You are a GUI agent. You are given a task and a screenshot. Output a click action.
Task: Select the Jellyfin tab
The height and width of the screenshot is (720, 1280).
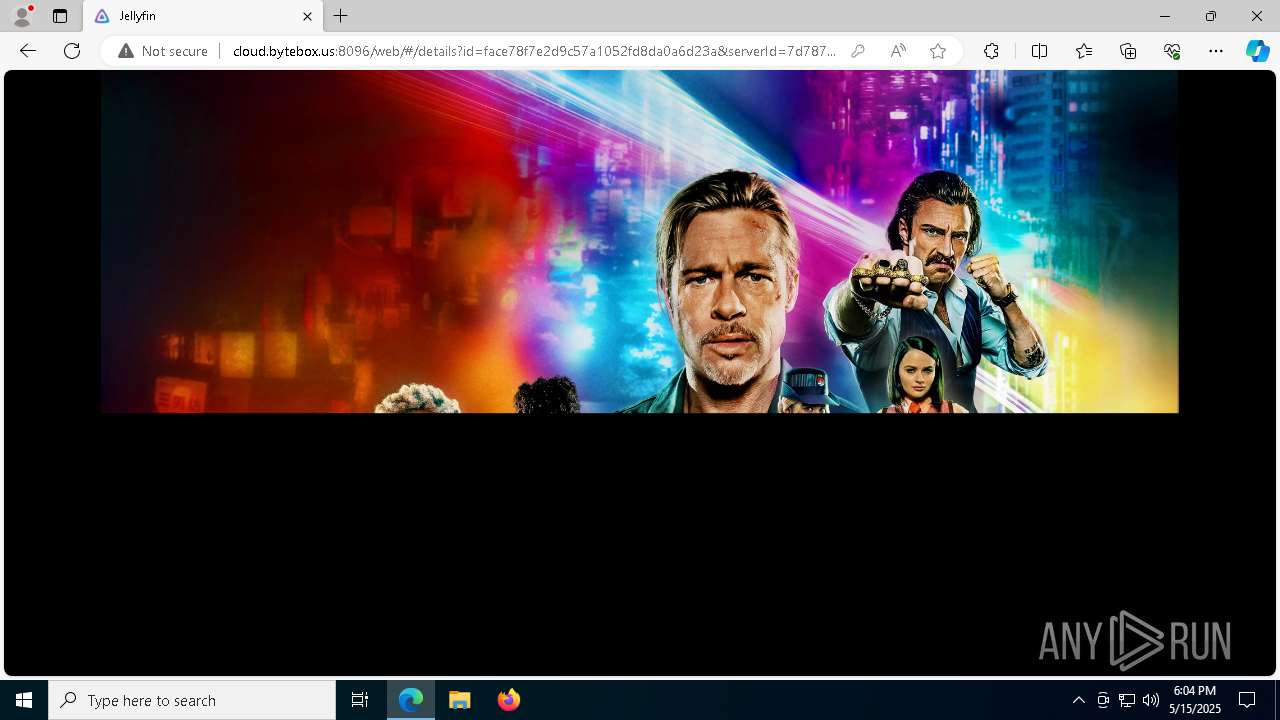203,16
